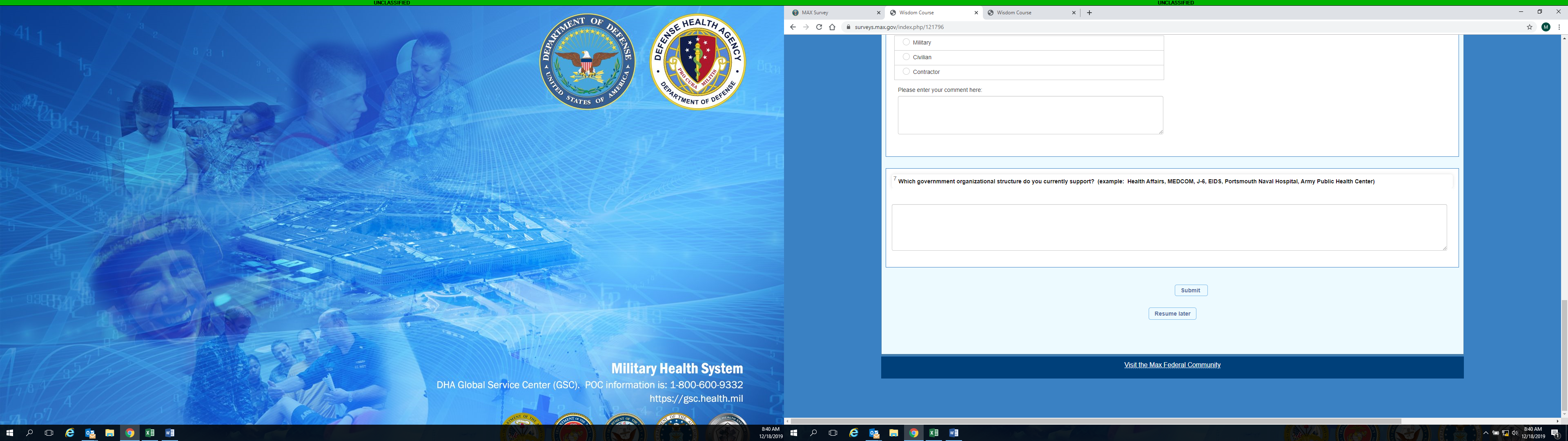Switch to the MAX Survey tab
The height and width of the screenshot is (441, 1568).
pyautogui.click(x=834, y=13)
